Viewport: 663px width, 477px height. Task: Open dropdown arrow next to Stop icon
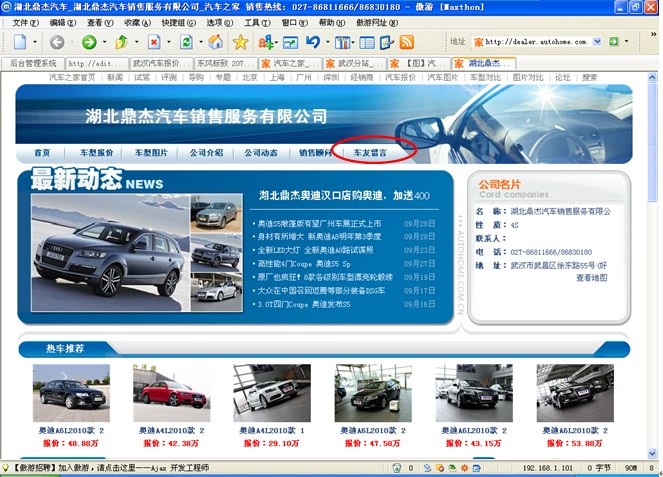pyautogui.click(x=169, y=42)
